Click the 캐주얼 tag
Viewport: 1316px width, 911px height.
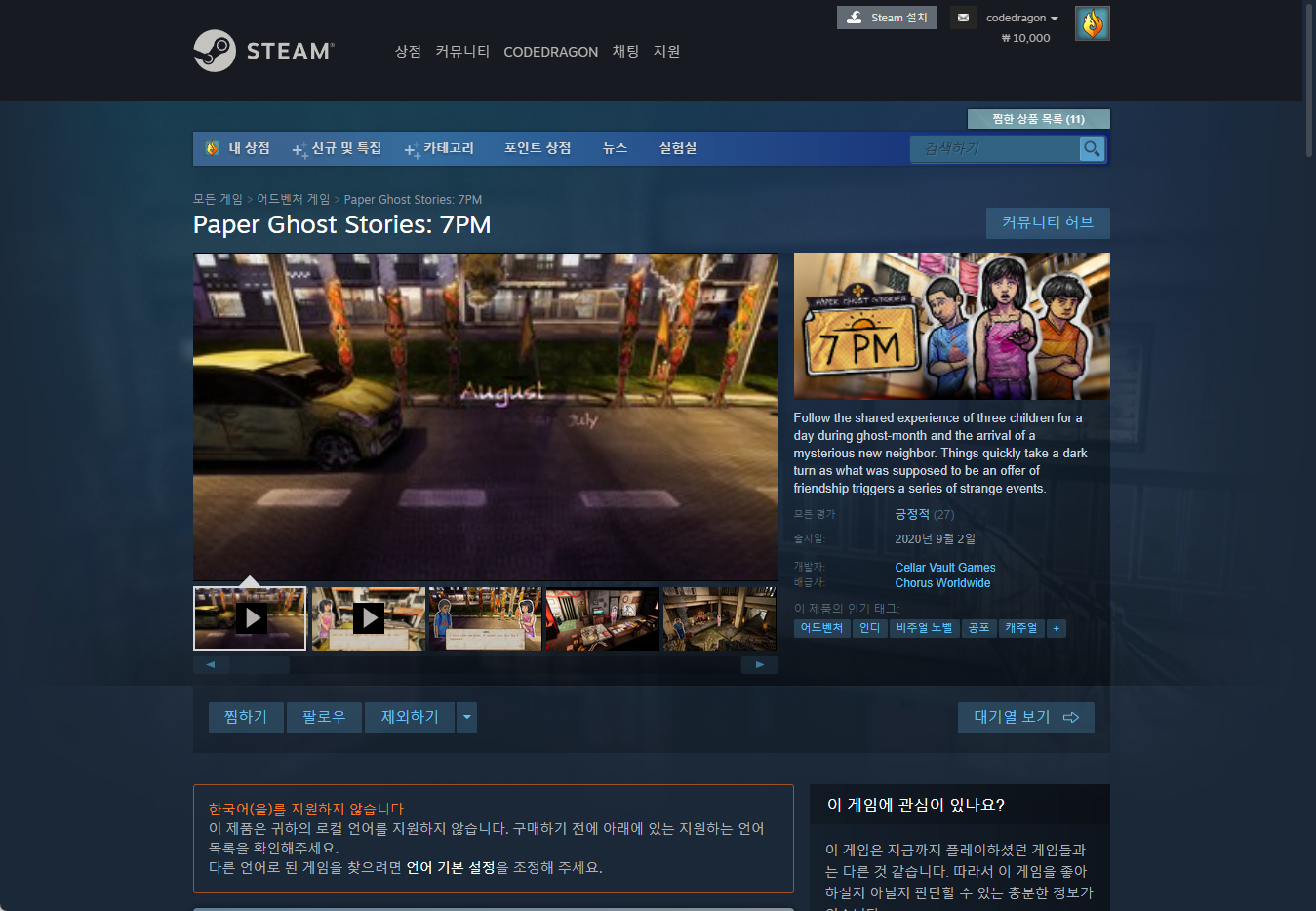point(1021,628)
